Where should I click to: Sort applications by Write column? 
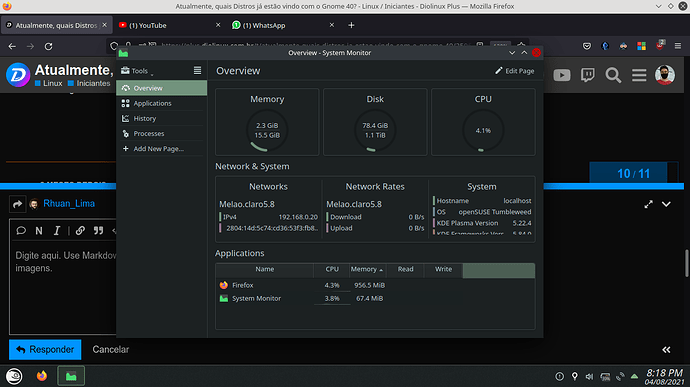tap(443, 269)
